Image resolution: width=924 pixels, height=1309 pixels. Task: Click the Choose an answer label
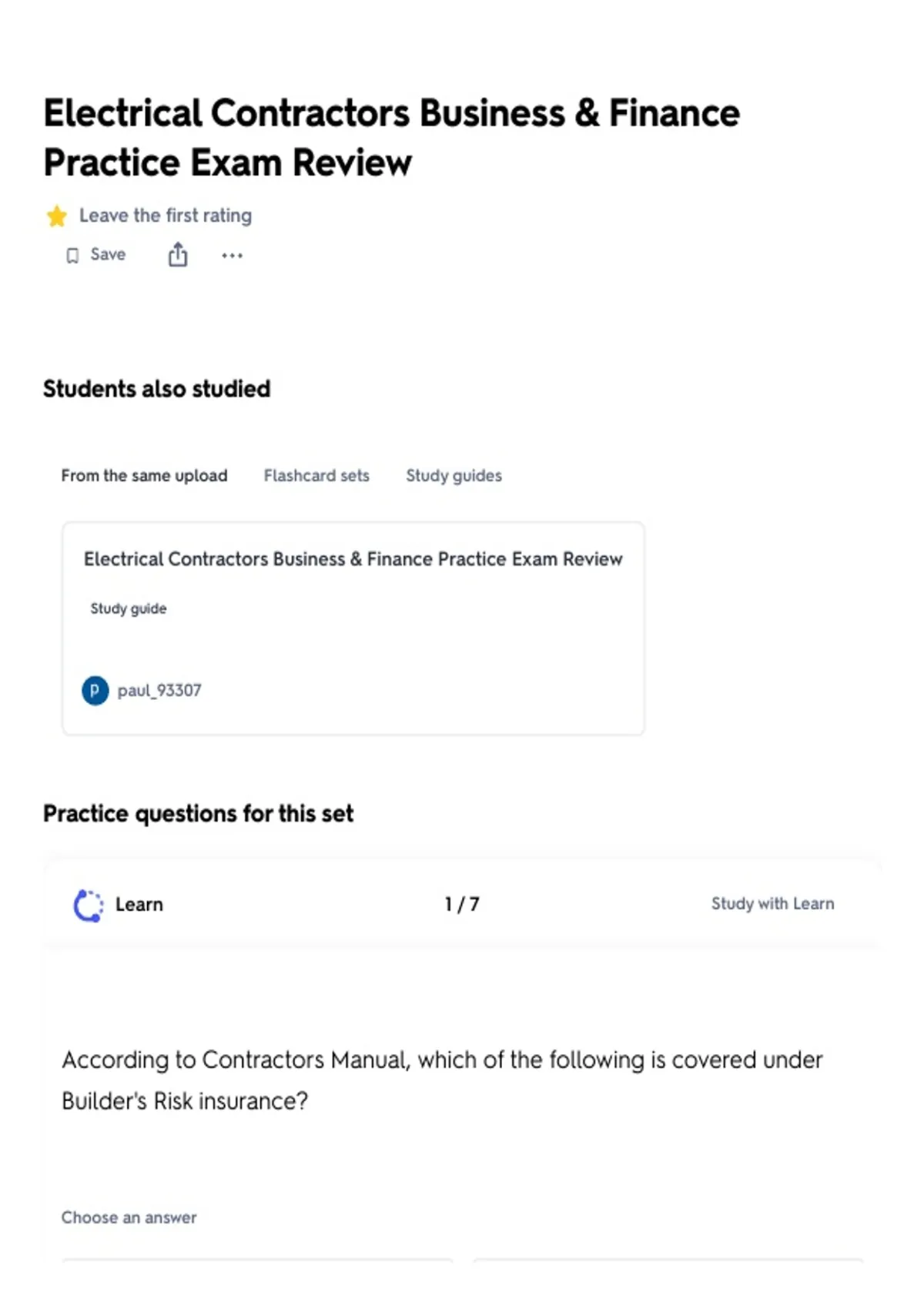tap(129, 1218)
